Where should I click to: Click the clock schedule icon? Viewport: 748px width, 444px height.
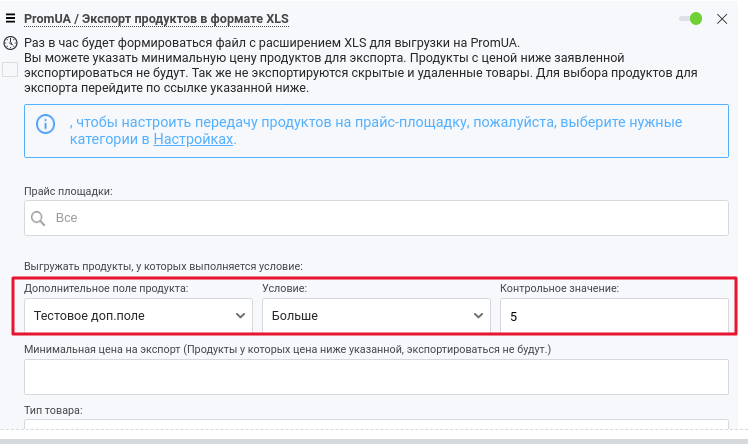10,43
